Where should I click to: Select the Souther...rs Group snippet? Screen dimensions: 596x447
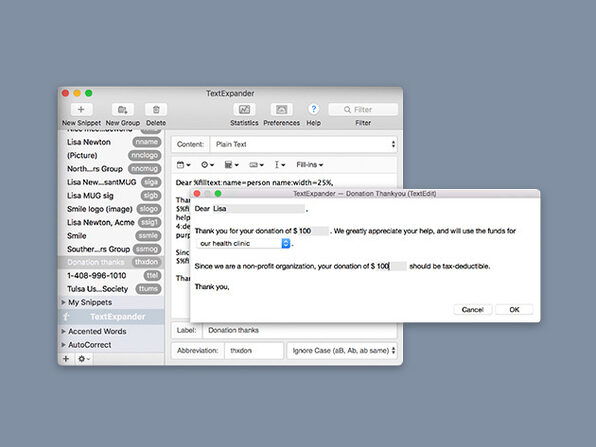click(x=111, y=249)
